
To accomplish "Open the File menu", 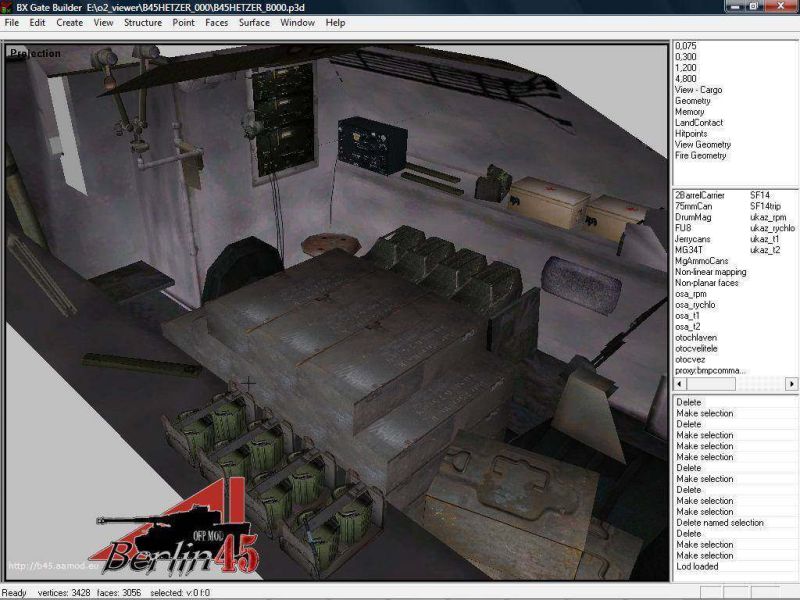I will pyautogui.click(x=12, y=23).
